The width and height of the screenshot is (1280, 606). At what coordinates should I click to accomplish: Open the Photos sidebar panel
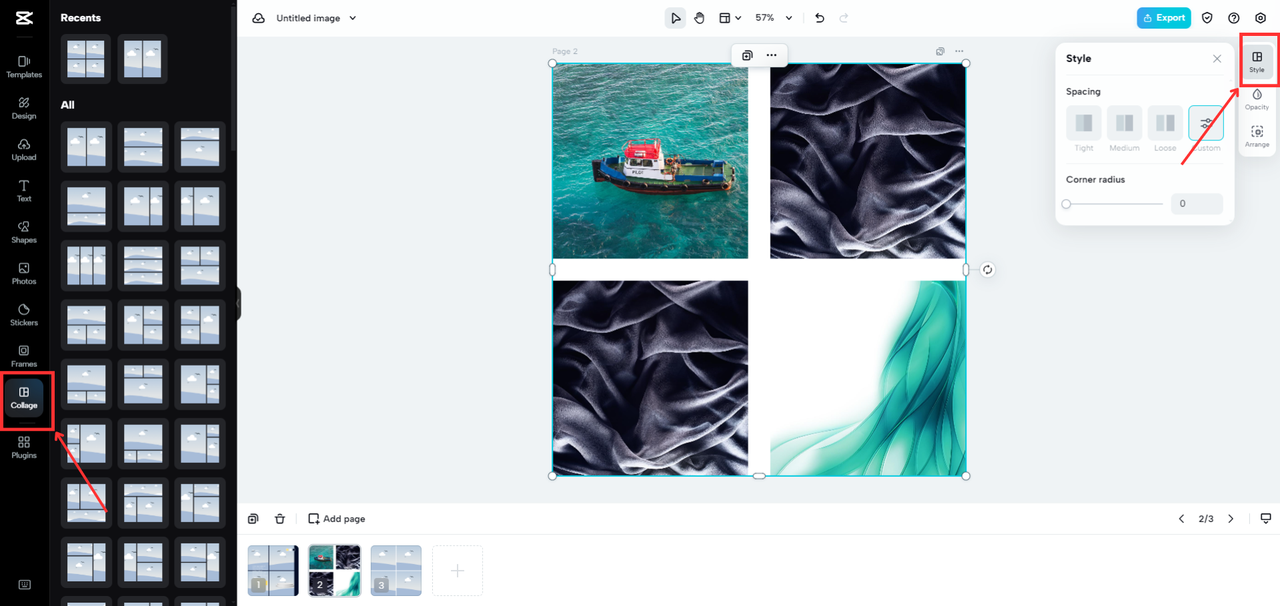(x=24, y=274)
